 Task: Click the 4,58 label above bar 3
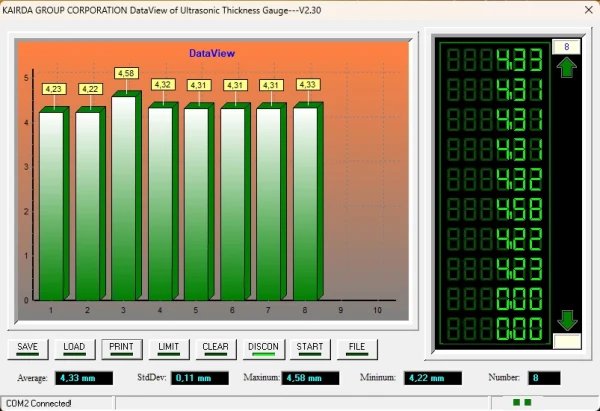click(x=126, y=73)
